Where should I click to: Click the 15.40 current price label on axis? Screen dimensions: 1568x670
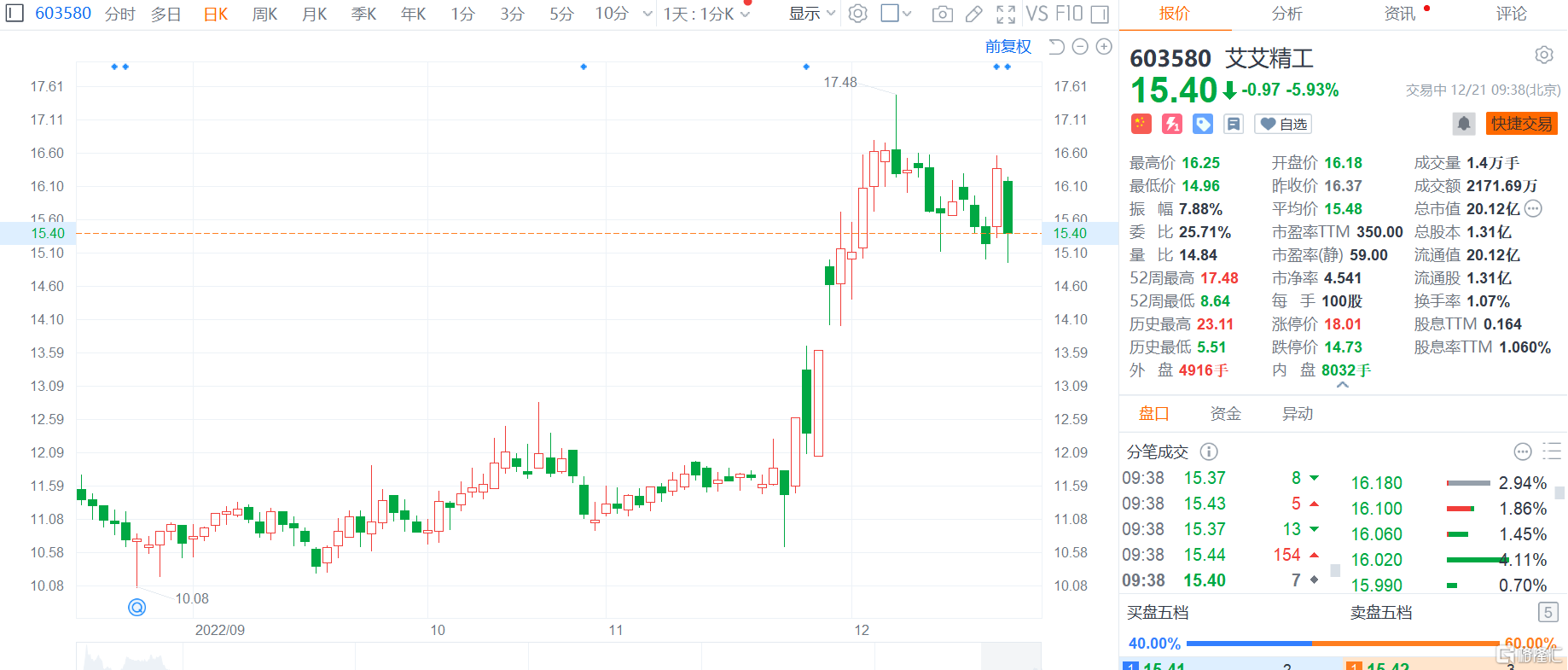[48, 233]
